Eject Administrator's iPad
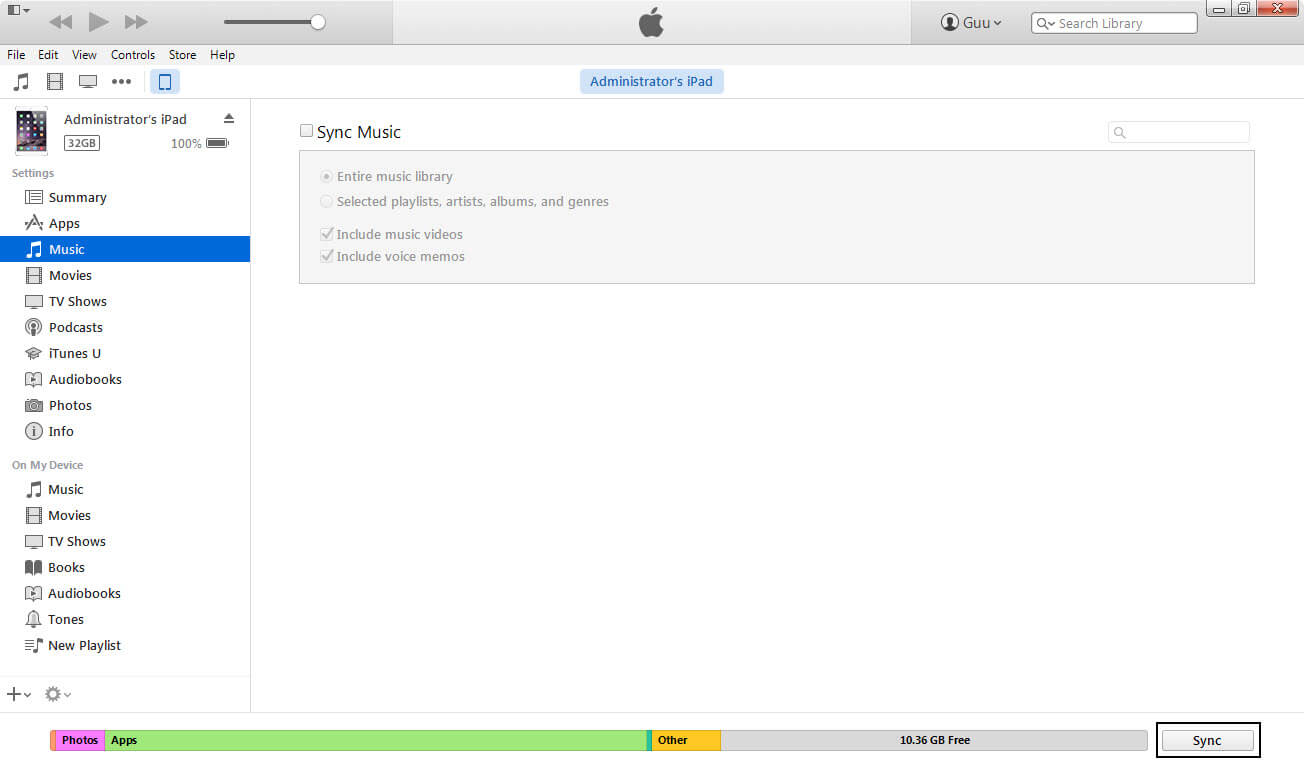This screenshot has height=768, width=1304. (x=228, y=119)
